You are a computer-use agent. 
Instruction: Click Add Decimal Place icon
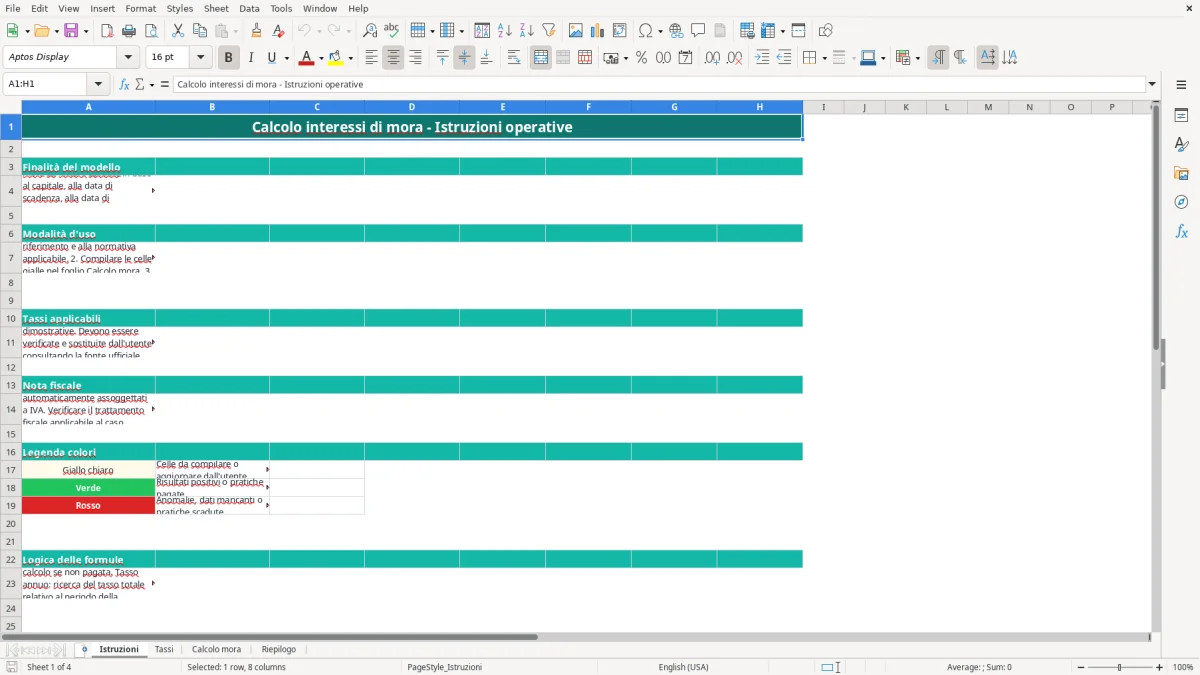(712, 58)
